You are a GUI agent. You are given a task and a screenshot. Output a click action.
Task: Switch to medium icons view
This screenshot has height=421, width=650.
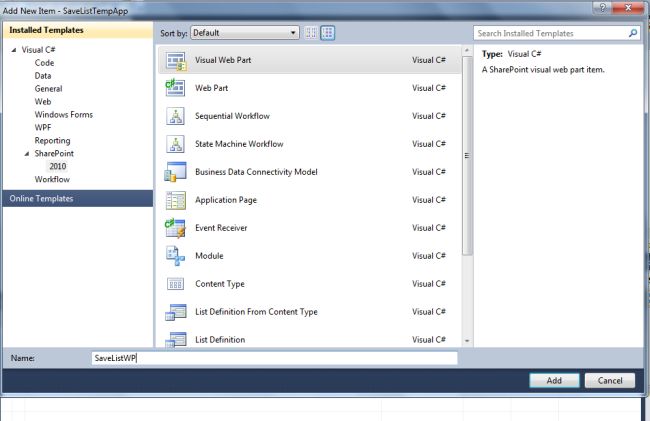click(x=327, y=33)
